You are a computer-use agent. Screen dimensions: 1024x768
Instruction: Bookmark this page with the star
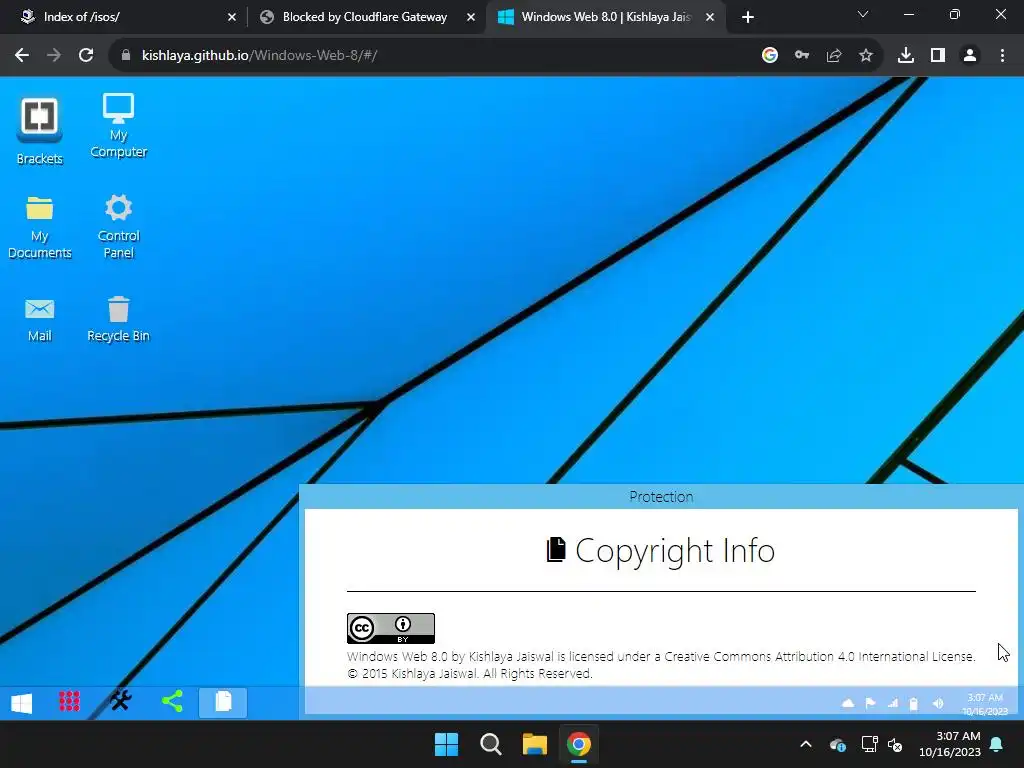click(x=866, y=56)
